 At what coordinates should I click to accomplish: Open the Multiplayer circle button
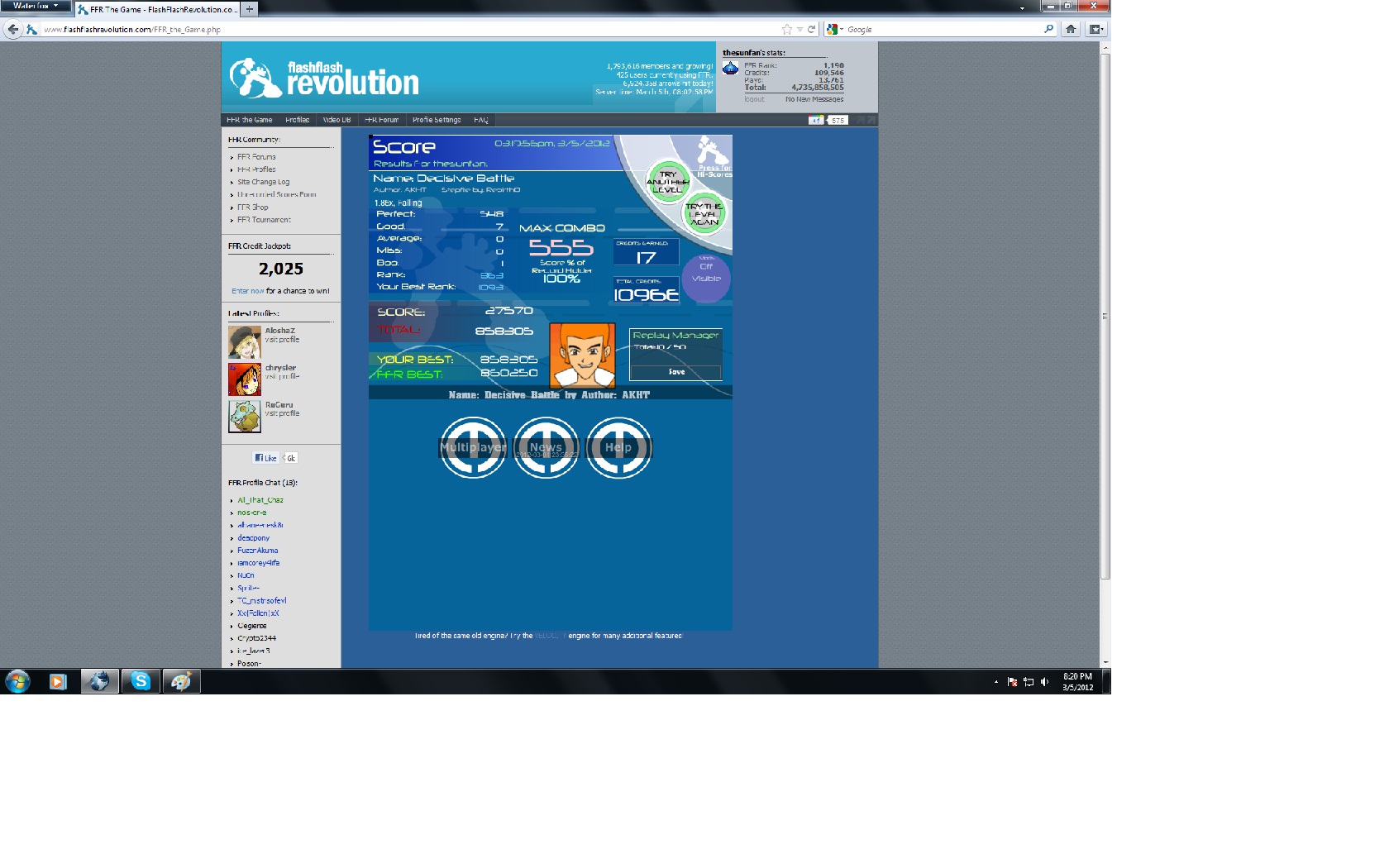pyautogui.click(x=473, y=447)
